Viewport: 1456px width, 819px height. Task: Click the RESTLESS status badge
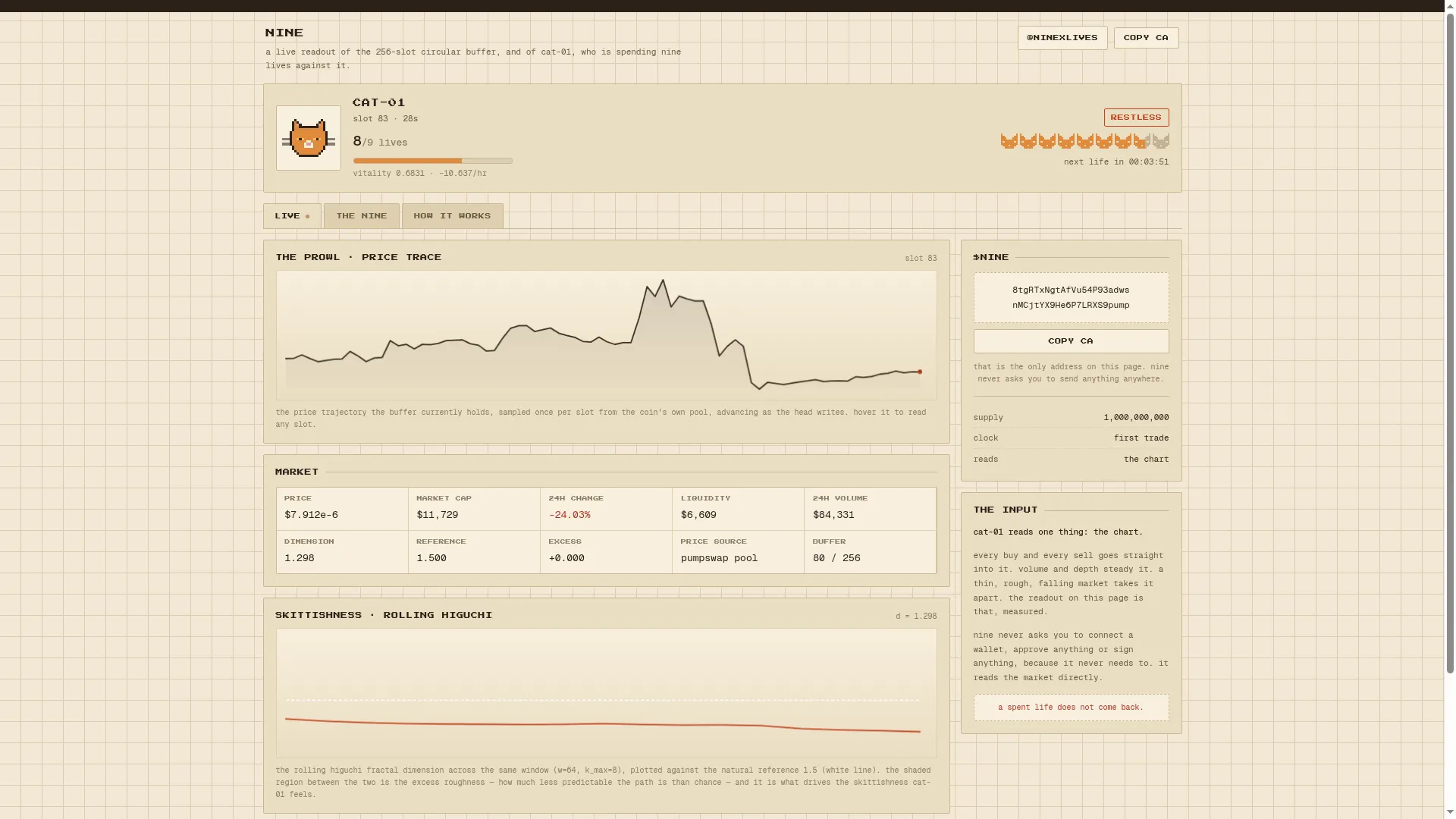pyautogui.click(x=1136, y=118)
